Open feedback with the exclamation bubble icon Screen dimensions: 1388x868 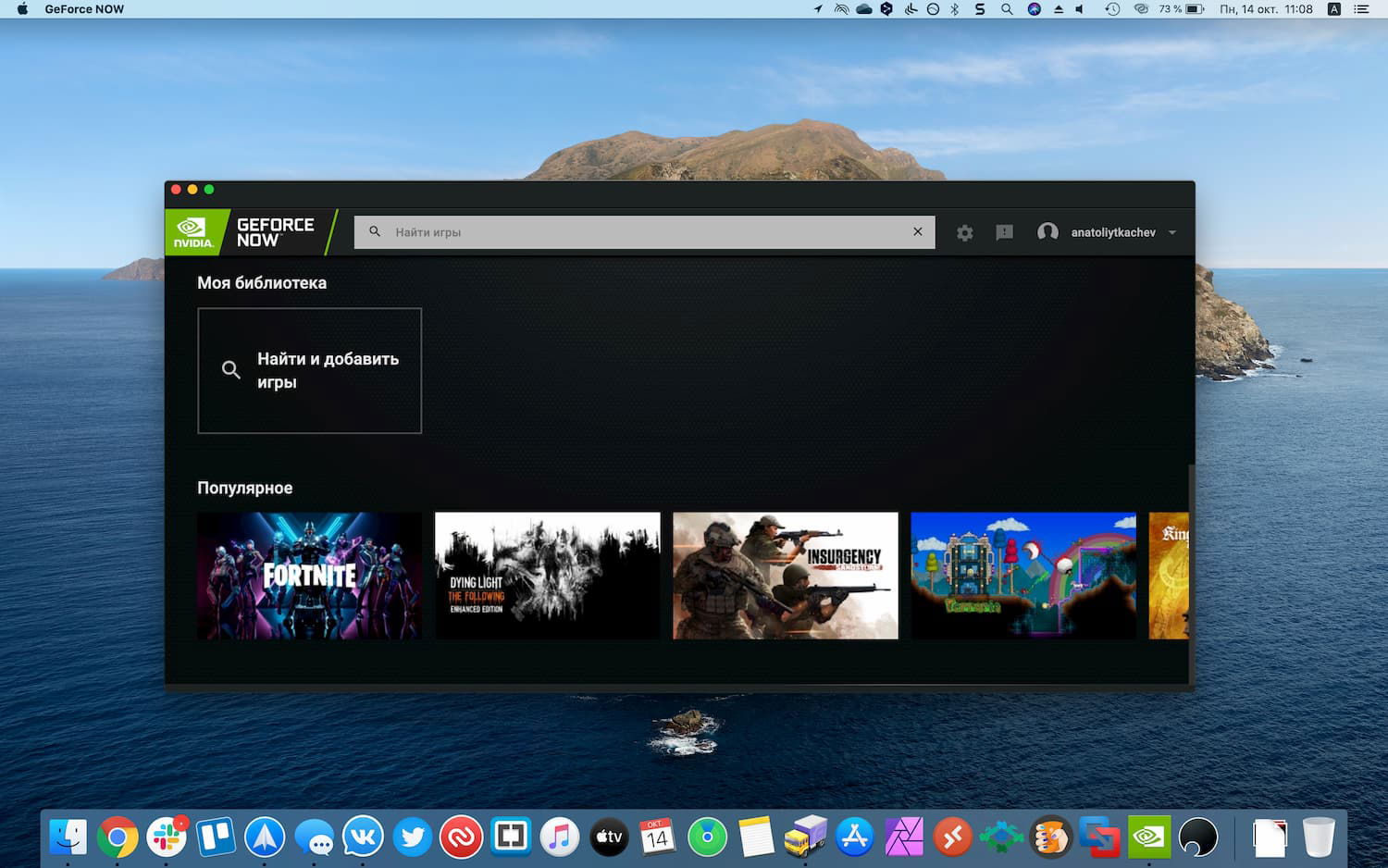coord(1004,232)
